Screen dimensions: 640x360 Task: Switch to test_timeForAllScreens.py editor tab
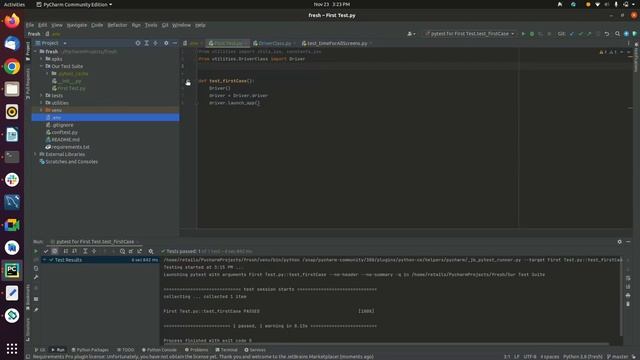point(336,43)
